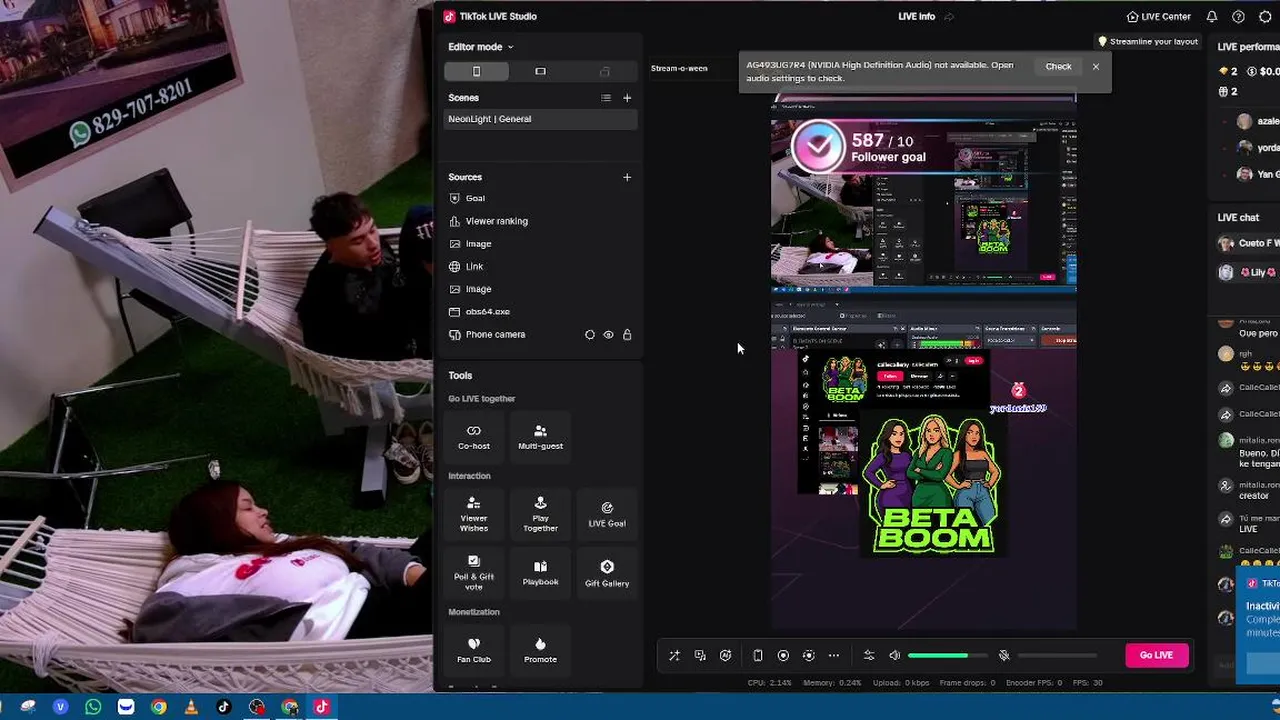Open the scenes list view icon
Screen dimensions: 1280x720
[605, 98]
